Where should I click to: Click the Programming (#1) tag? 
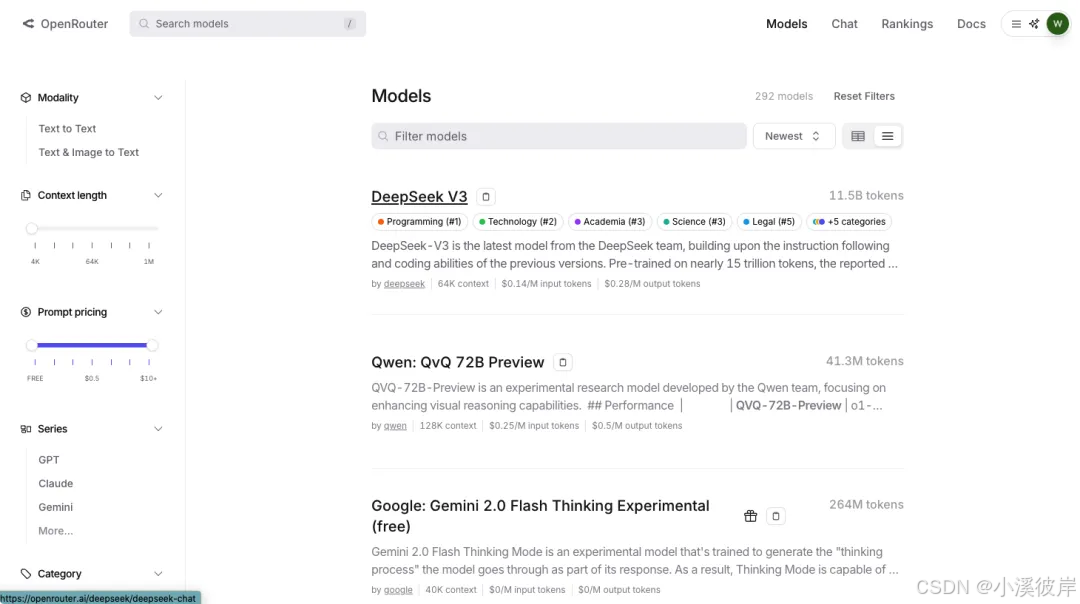[x=419, y=222]
